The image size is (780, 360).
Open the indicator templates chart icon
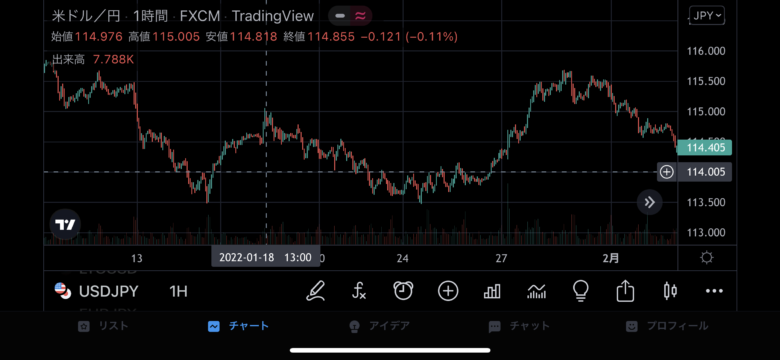tap(536, 291)
